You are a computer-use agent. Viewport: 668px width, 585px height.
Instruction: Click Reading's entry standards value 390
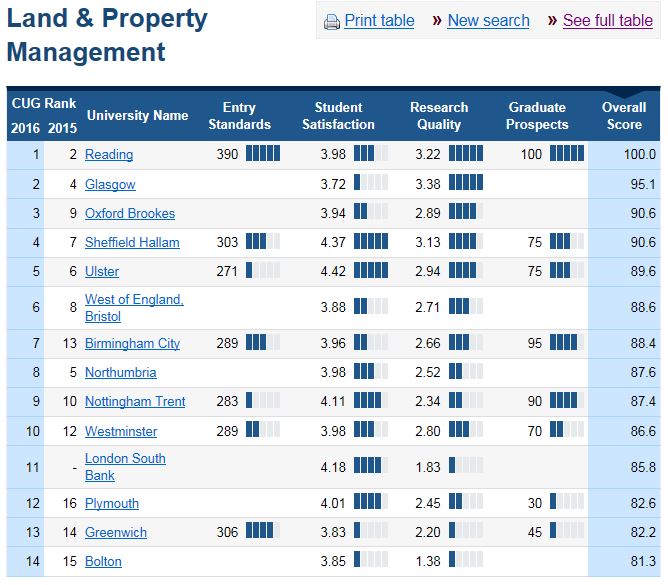click(x=227, y=154)
